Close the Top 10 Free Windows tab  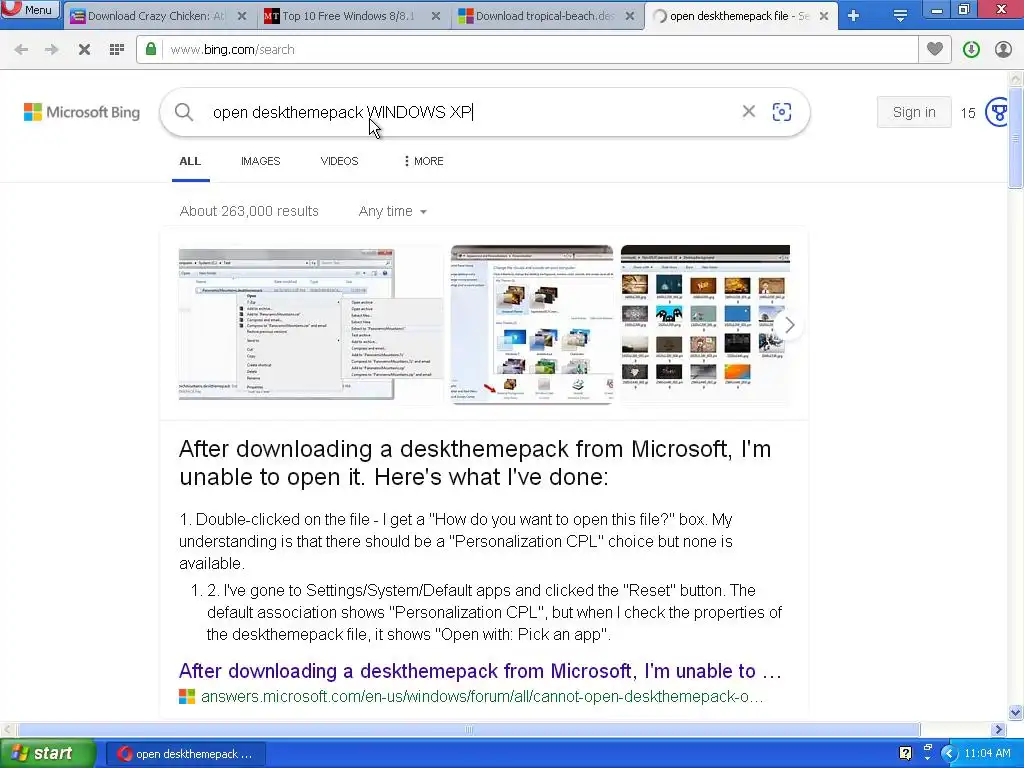pos(436,16)
